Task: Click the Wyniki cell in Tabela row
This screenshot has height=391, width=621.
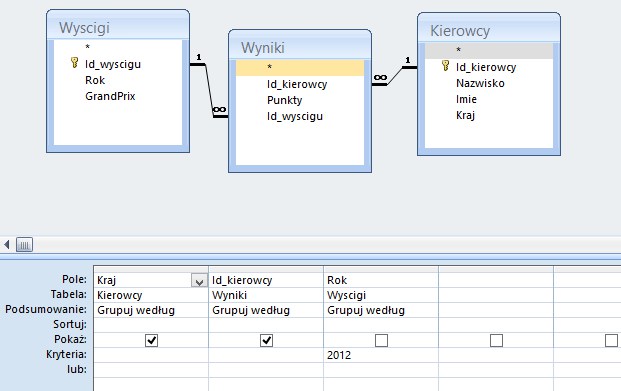Action: (266, 295)
